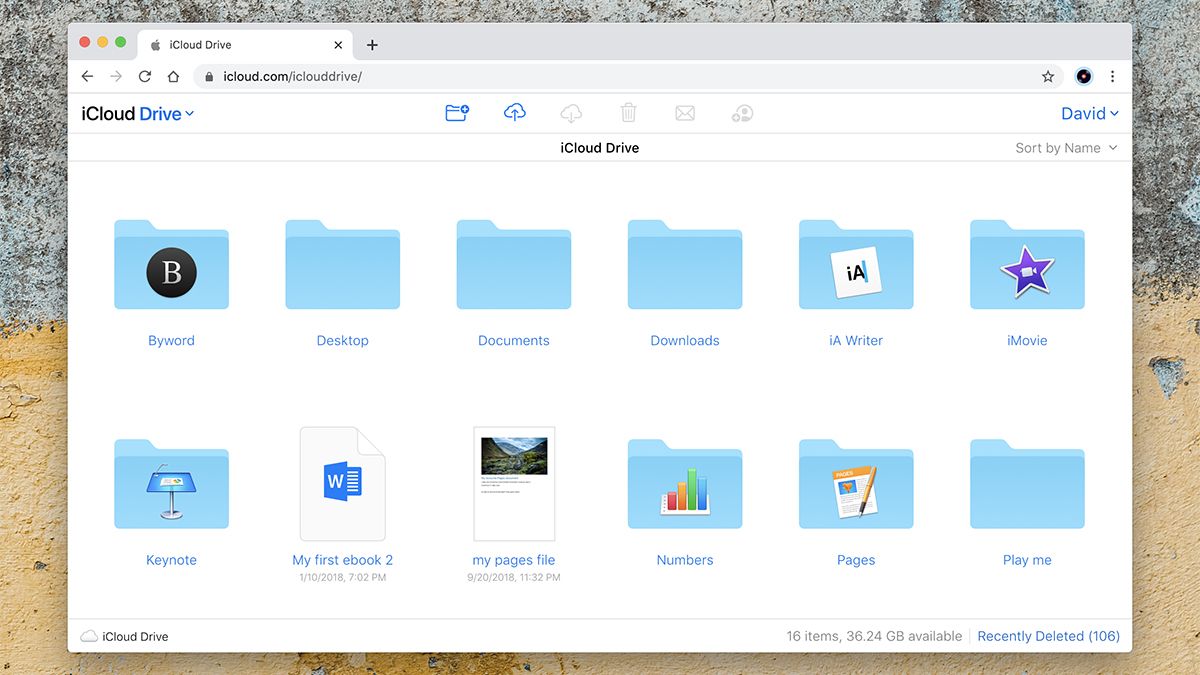Click the iCloud Drive cloud icon in status bar

point(90,636)
